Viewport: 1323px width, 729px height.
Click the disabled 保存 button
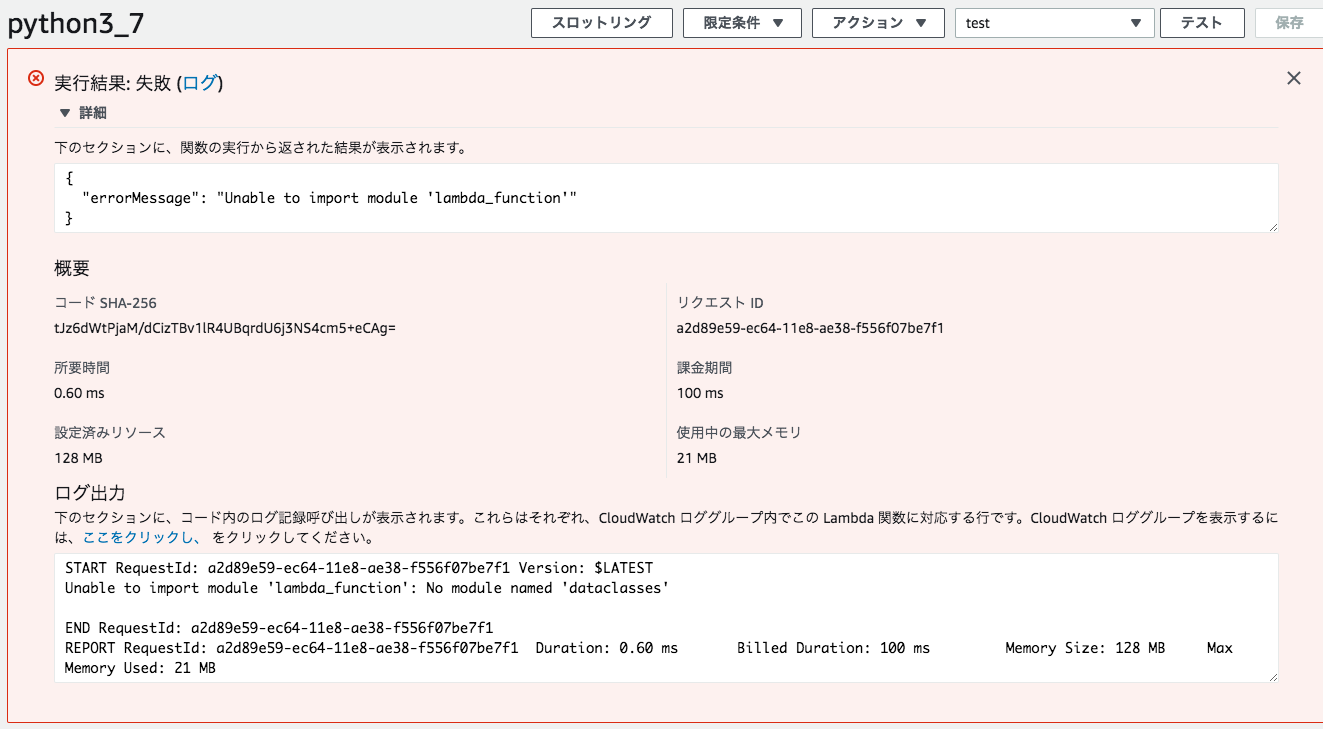tap(1288, 22)
